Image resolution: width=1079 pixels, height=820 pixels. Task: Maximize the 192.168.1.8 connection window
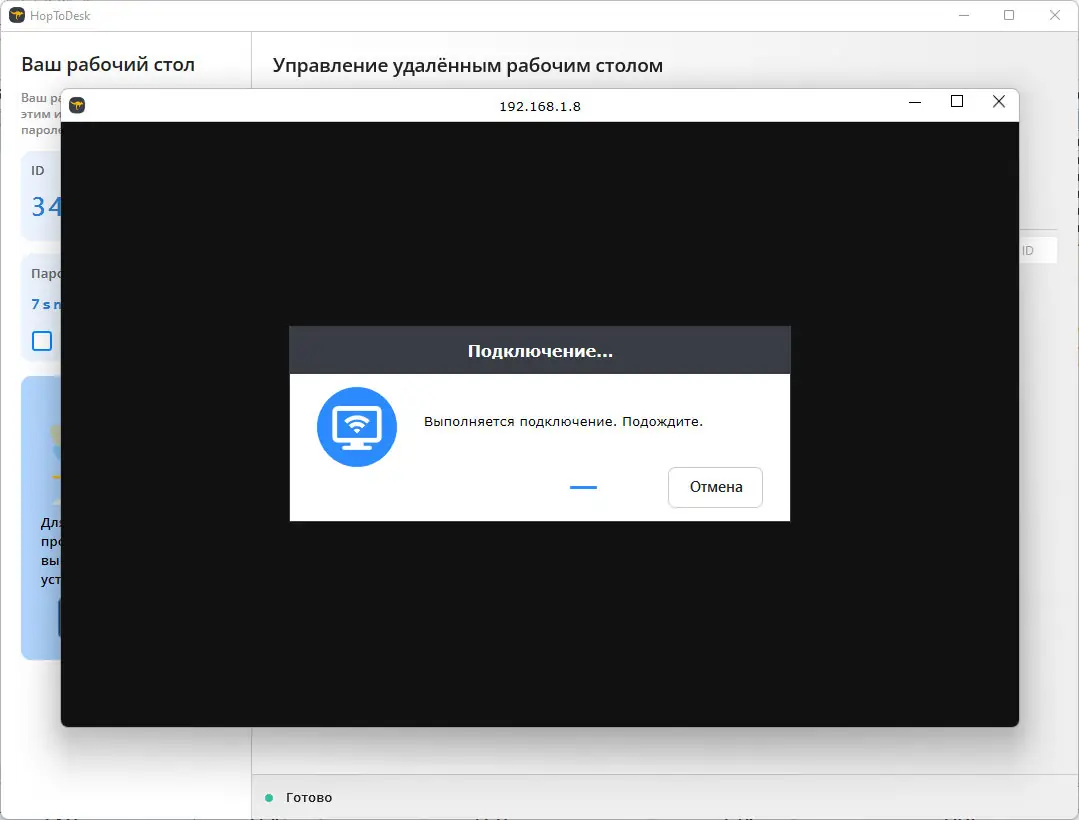coord(957,102)
